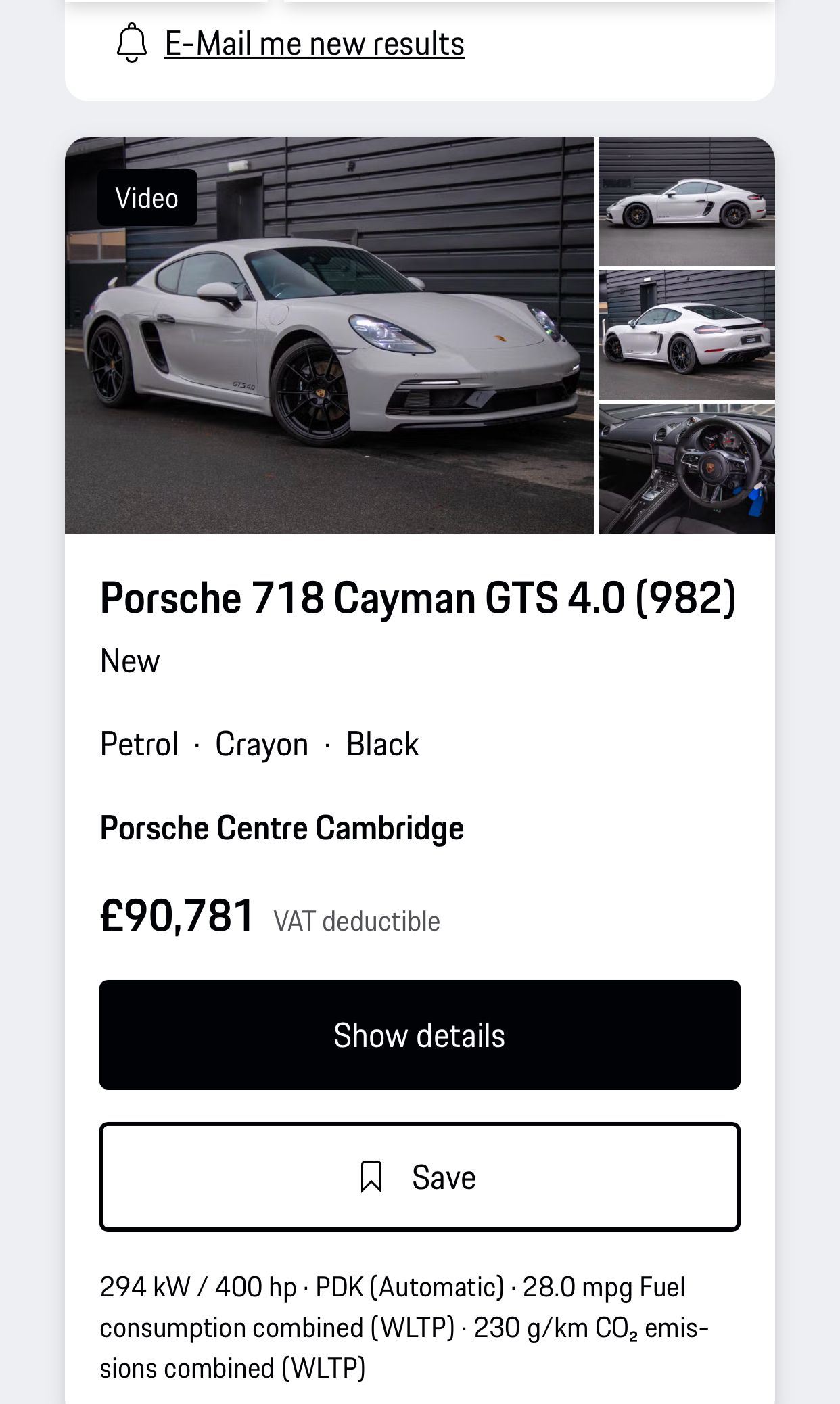Click the 294 kW / 400 hp power figure
840x1404 pixels.
click(198, 1287)
